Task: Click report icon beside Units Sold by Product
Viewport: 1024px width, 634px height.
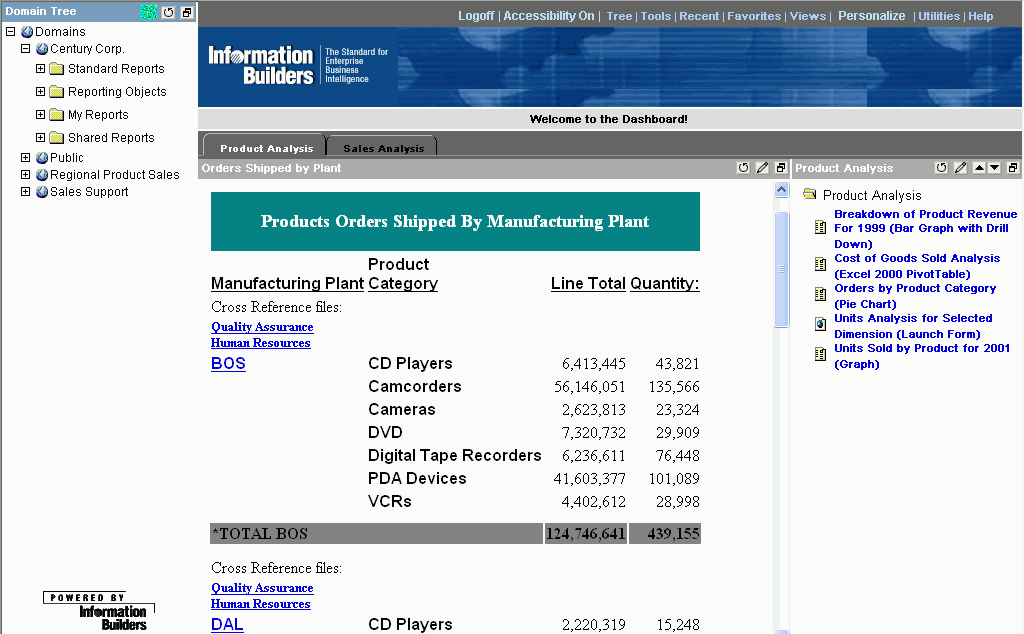Action: (x=820, y=354)
